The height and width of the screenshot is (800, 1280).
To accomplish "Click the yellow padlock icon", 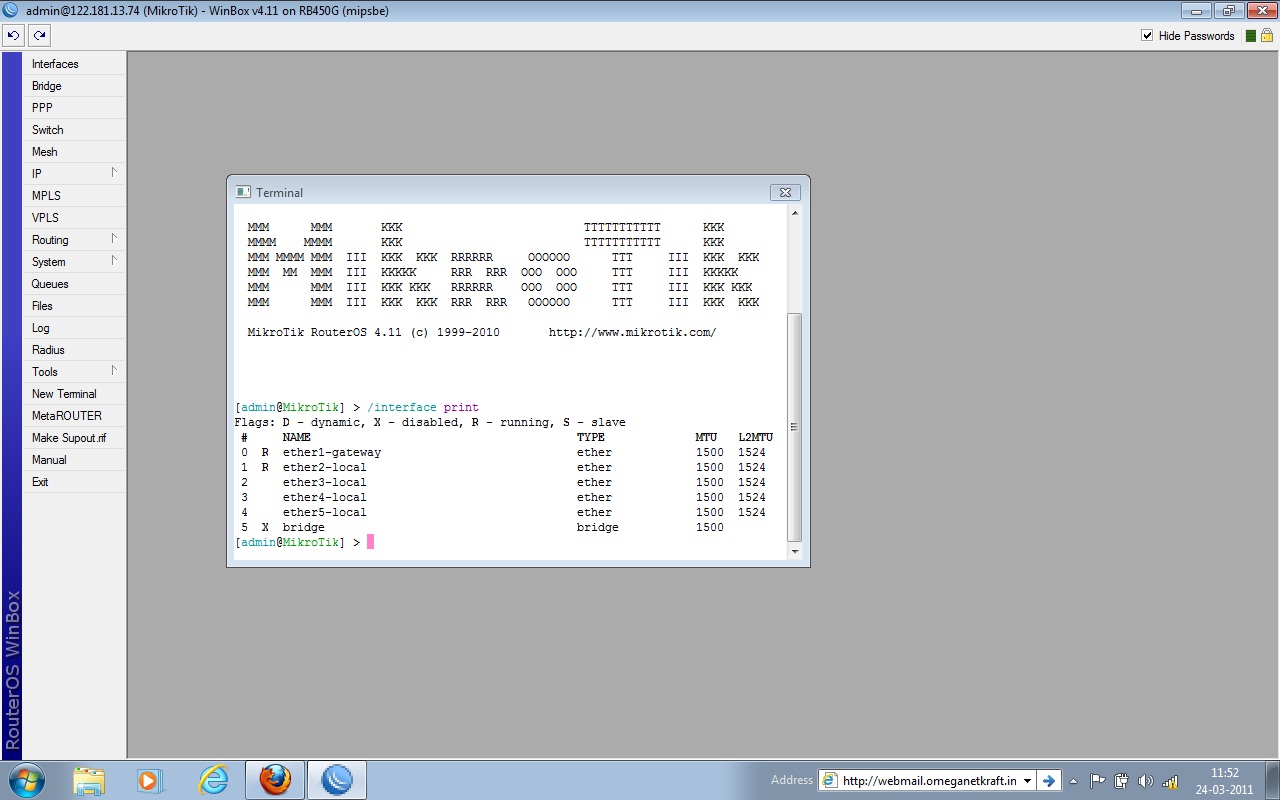I will coord(1267,36).
